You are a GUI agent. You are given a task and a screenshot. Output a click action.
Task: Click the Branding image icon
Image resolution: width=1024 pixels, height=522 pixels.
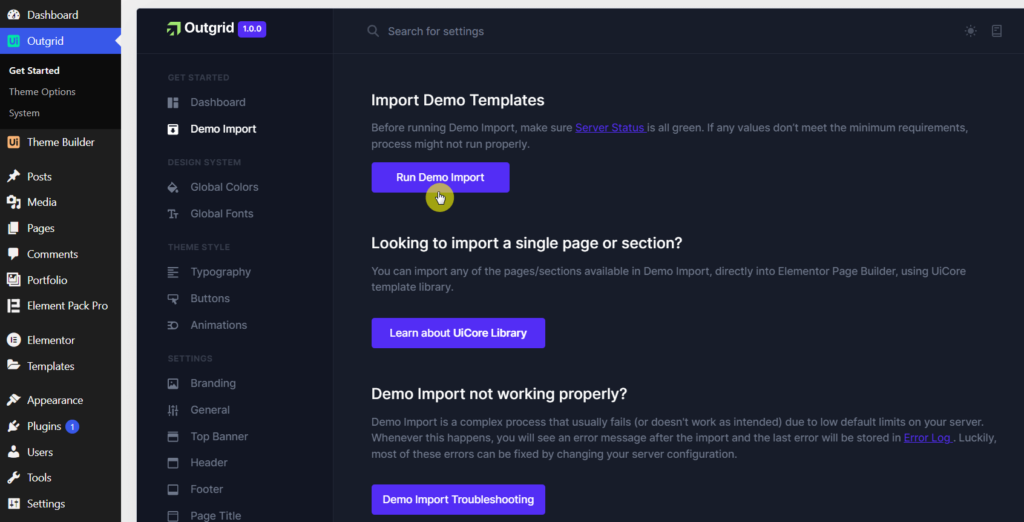[x=173, y=383]
